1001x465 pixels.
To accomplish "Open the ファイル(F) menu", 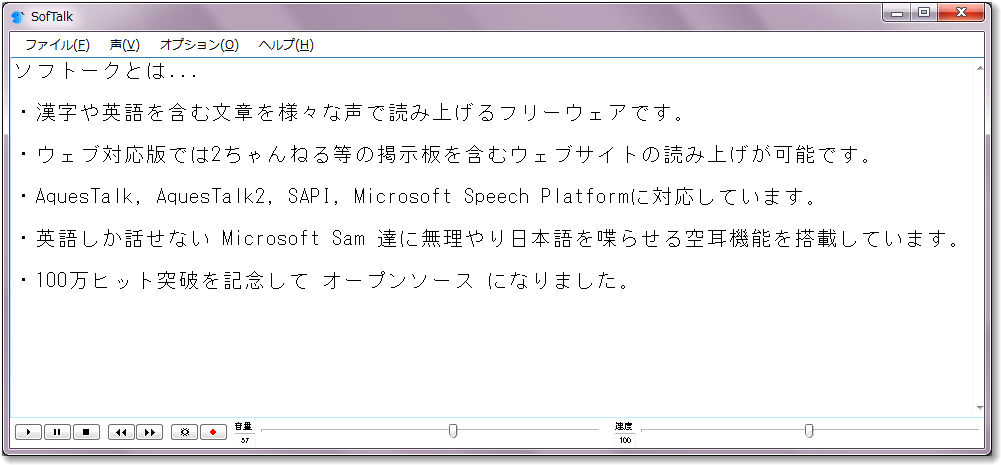I will point(57,45).
